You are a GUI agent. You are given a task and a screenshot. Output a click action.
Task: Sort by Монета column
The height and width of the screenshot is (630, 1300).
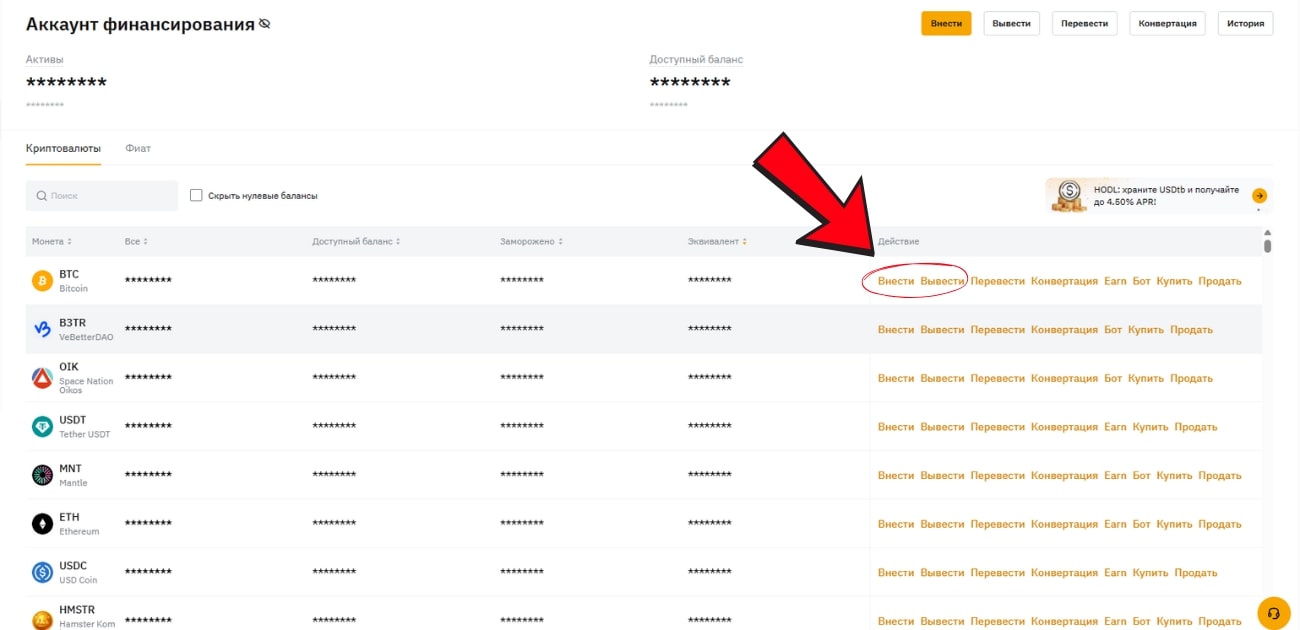[x=52, y=242]
